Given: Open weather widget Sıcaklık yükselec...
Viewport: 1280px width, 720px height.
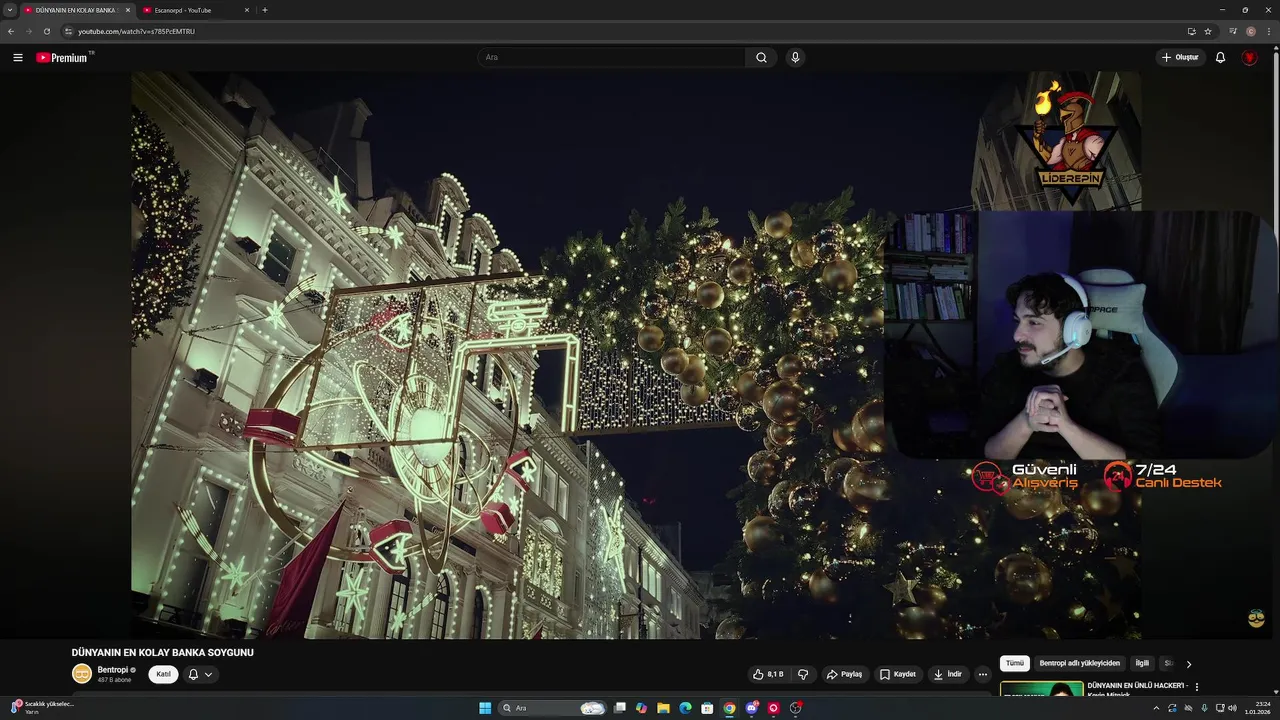Looking at the screenshot, I should [x=42, y=707].
